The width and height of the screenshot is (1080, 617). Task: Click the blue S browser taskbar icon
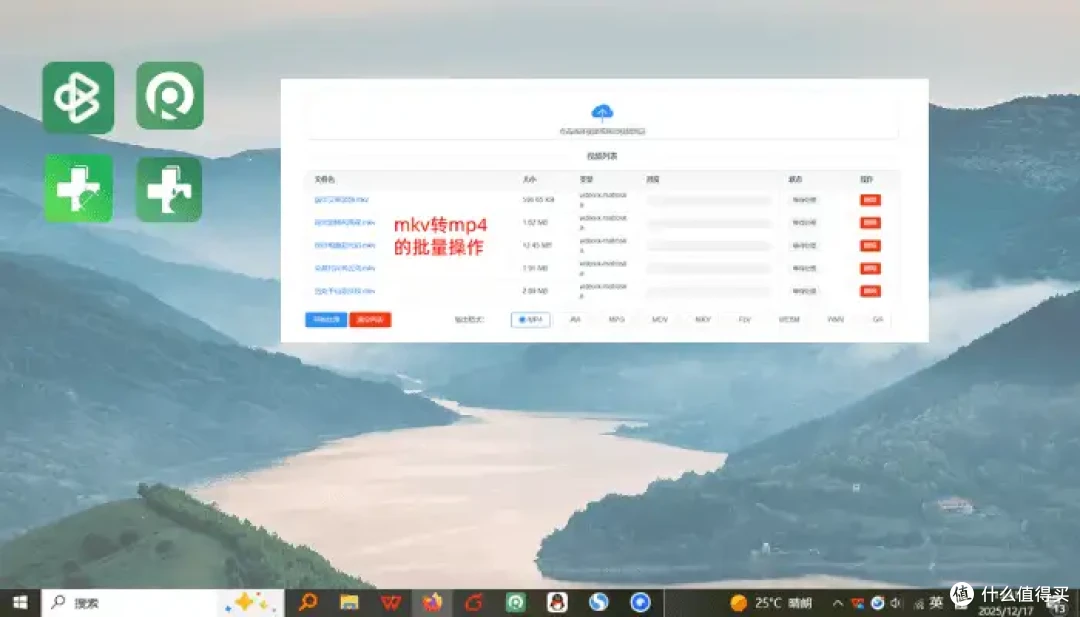click(x=599, y=603)
